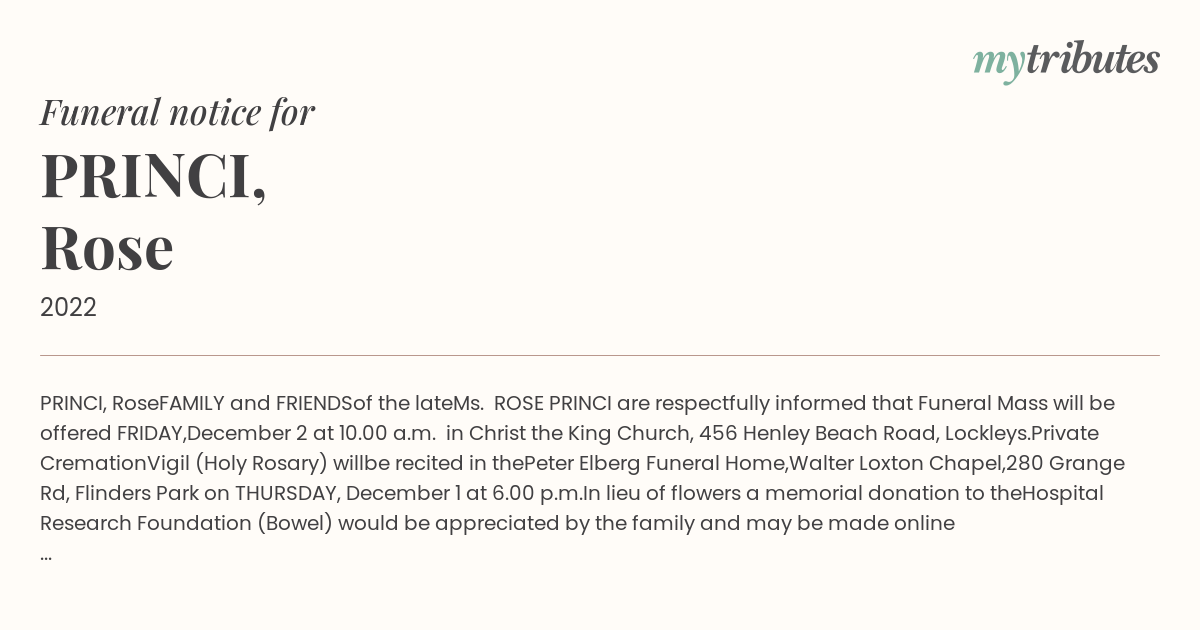Click "Walter Loxton Chapel" text
This screenshot has height=630, width=1200.
(896, 464)
